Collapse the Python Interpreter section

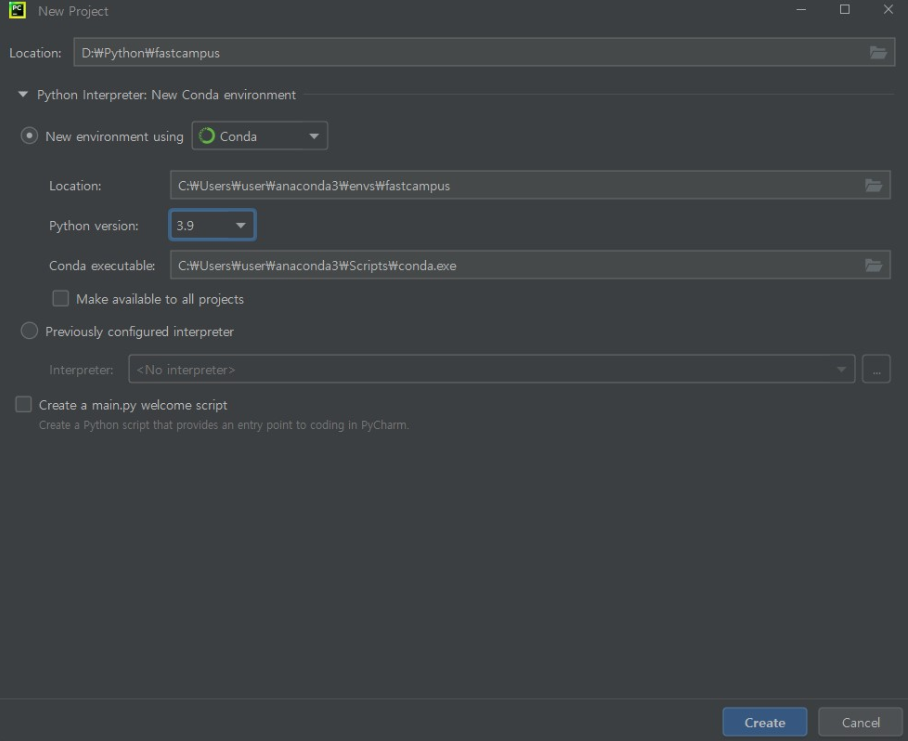[23, 95]
